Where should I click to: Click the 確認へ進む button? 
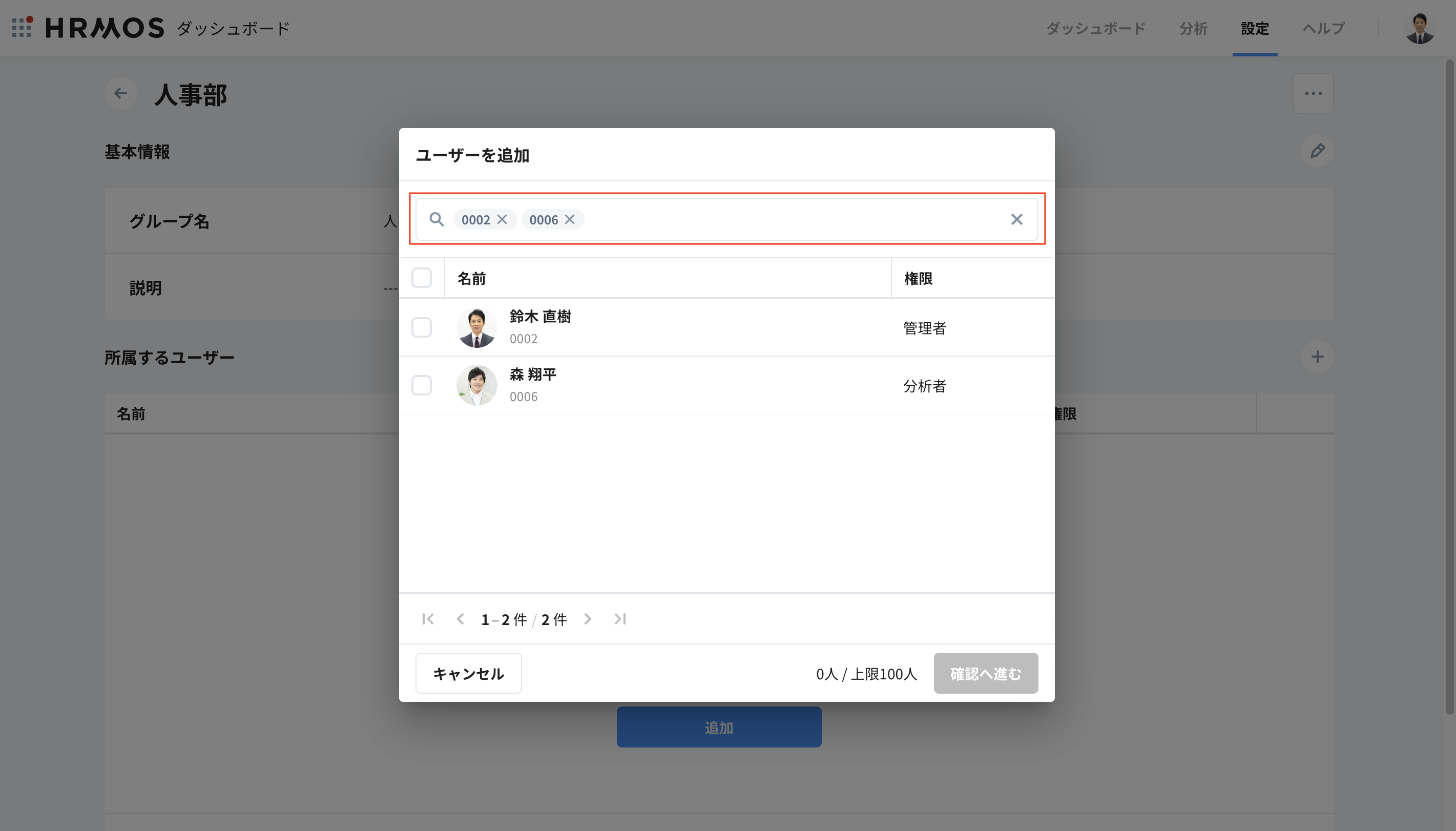pos(985,674)
